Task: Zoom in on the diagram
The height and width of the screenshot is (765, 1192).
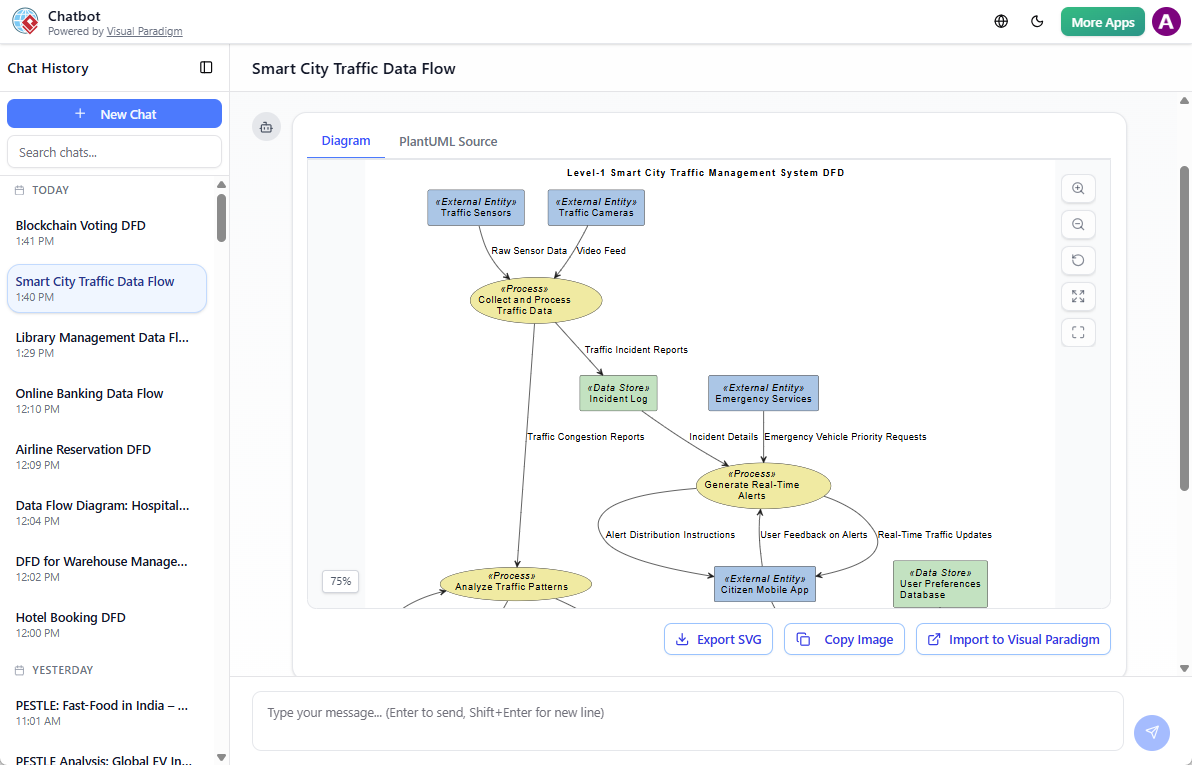Action: 1078,188
